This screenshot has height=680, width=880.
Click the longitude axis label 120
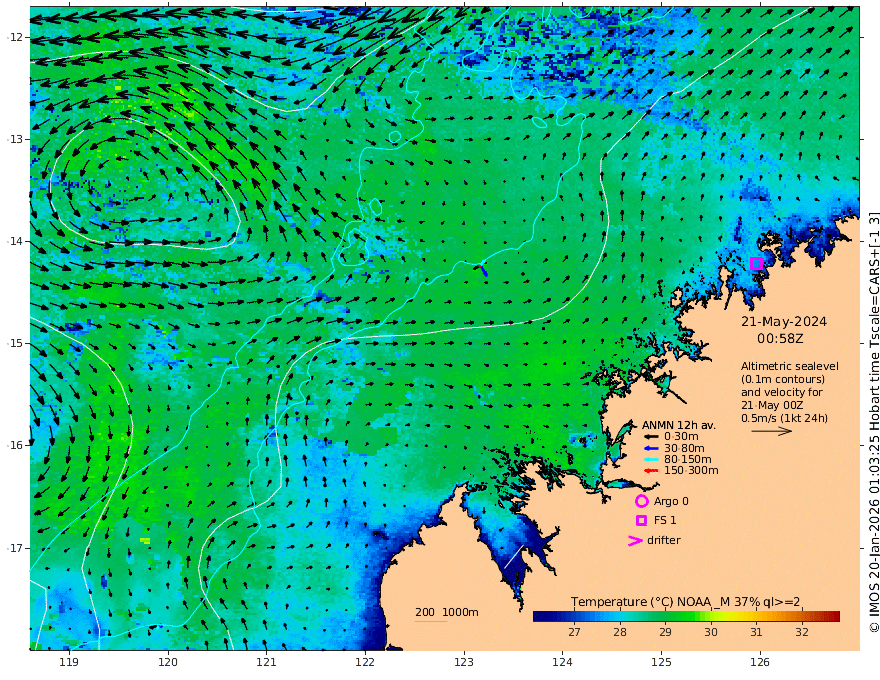pyautogui.click(x=168, y=663)
